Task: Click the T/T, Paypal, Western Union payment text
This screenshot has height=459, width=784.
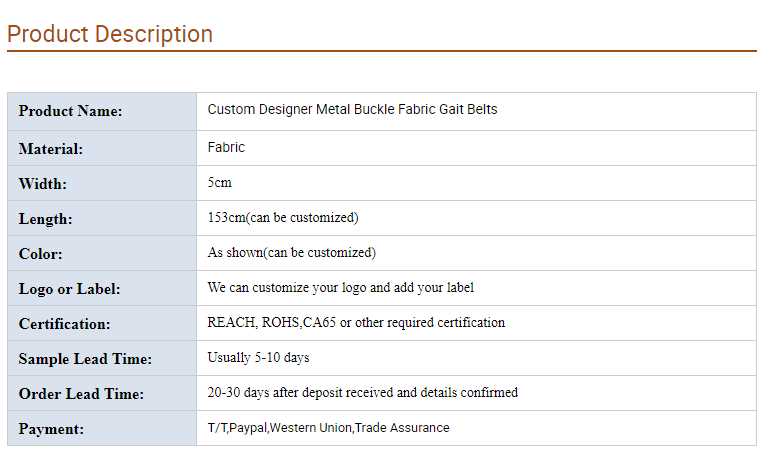Action: (329, 427)
